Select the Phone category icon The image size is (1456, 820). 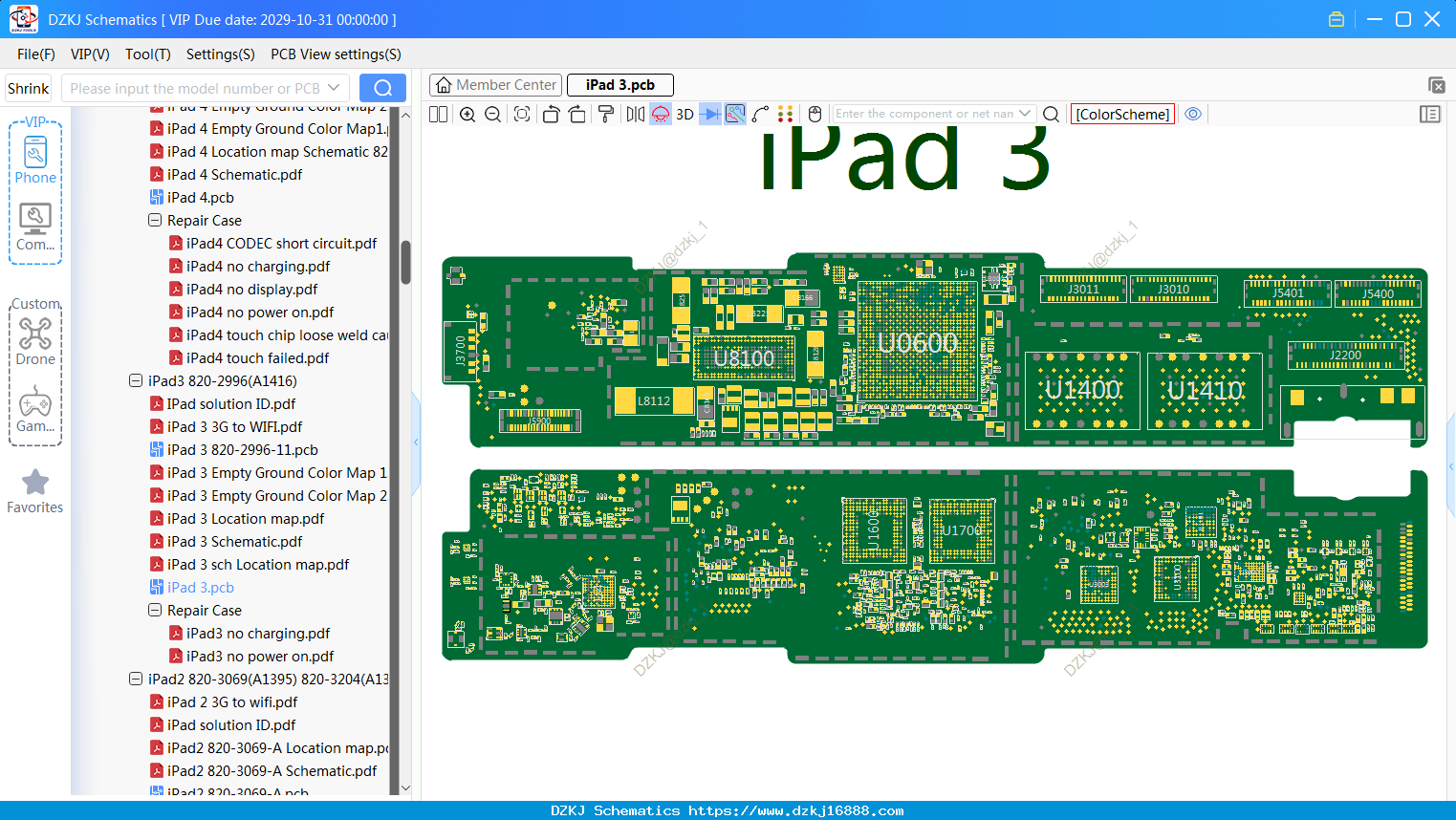[35, 159]
